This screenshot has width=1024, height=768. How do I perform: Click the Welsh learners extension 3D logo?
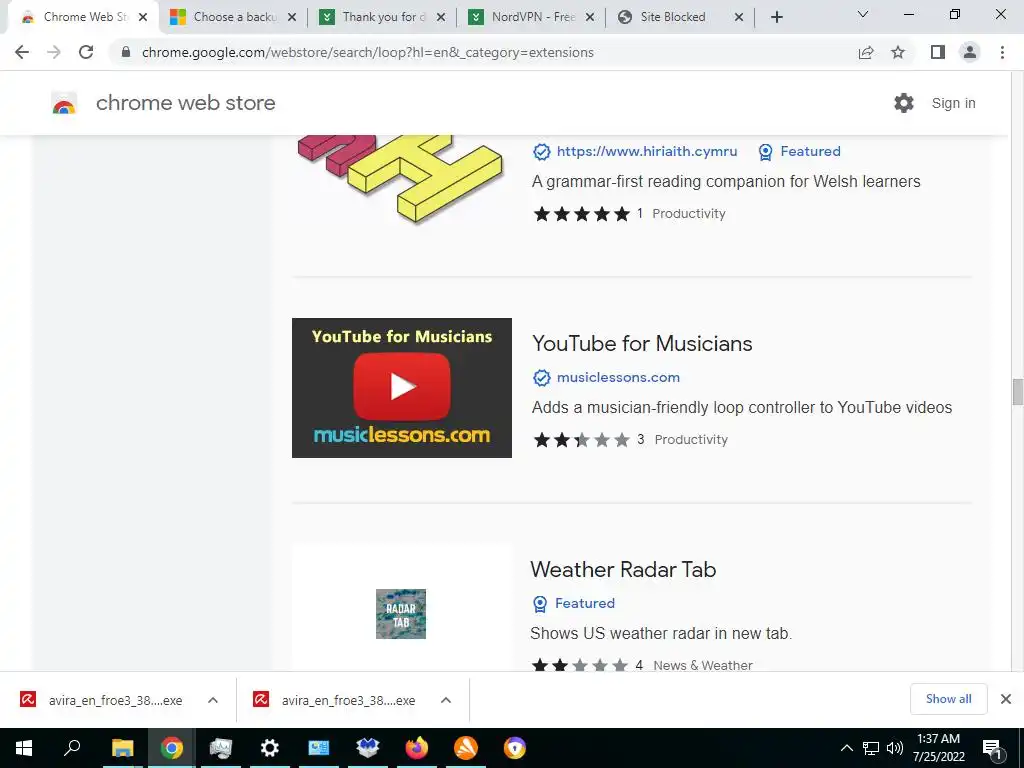pos(401,178)
